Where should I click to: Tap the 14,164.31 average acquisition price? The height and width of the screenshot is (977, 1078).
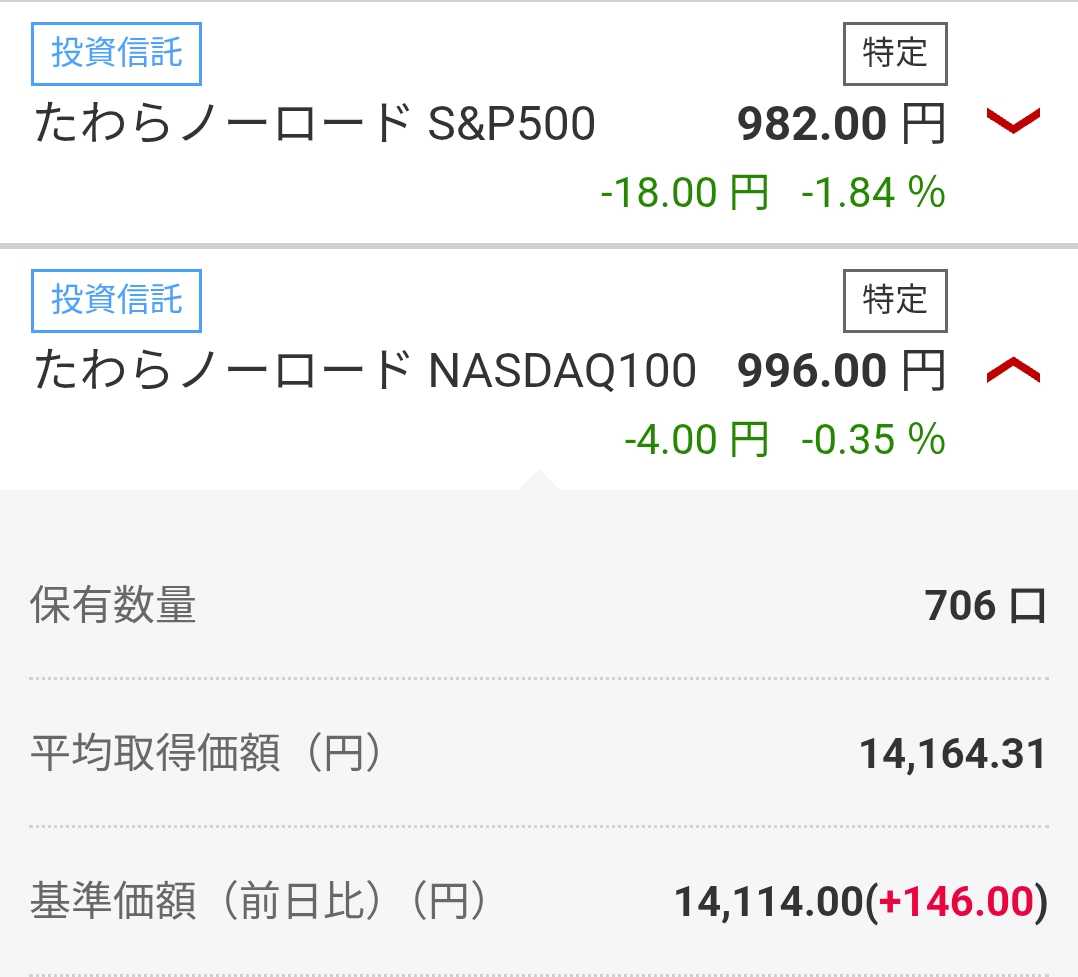[952, 754]
